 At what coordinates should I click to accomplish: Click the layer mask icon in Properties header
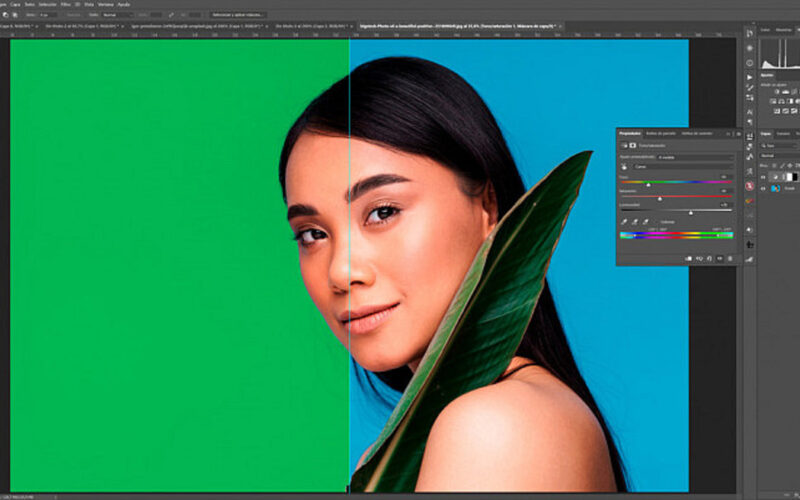[x=633, y=145]
